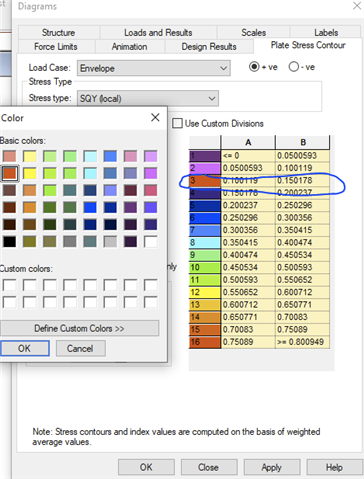Image resolution: width=364 pixels, height=479 pixels.
Task: Click the contour color swatch for division 6
Action: pyautogui.click(x=205, y=218)
